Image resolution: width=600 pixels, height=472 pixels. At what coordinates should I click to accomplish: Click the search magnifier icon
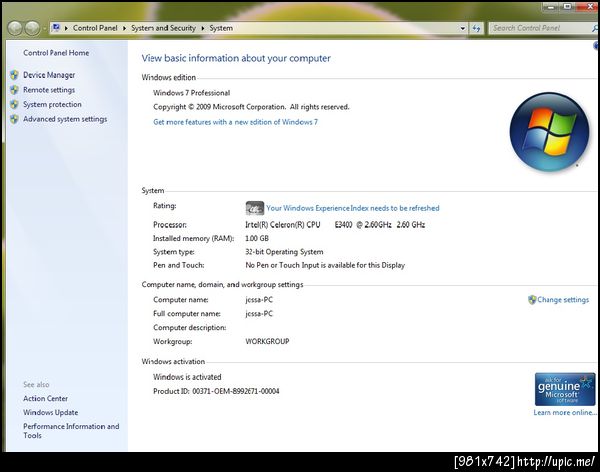coord(595,28)
